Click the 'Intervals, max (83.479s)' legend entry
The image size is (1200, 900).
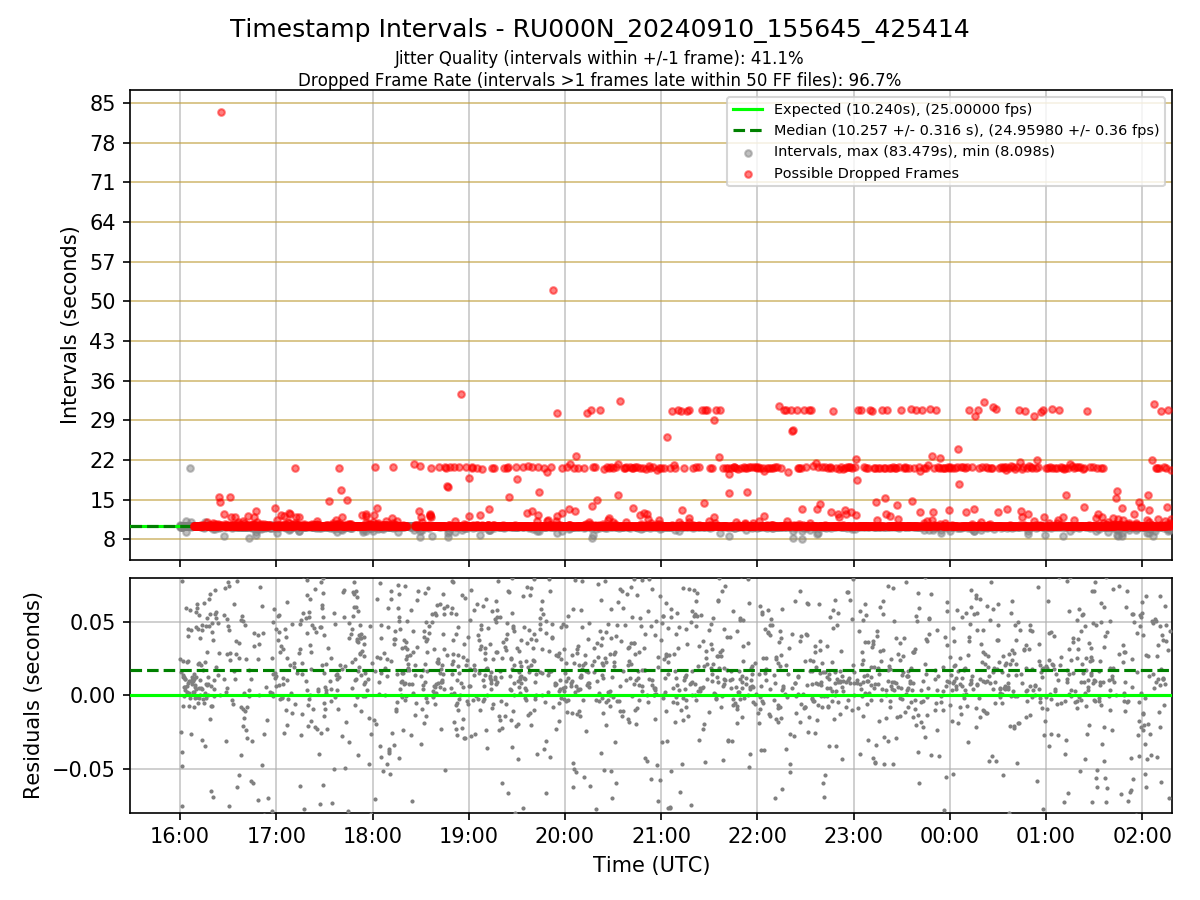(914, 151)
